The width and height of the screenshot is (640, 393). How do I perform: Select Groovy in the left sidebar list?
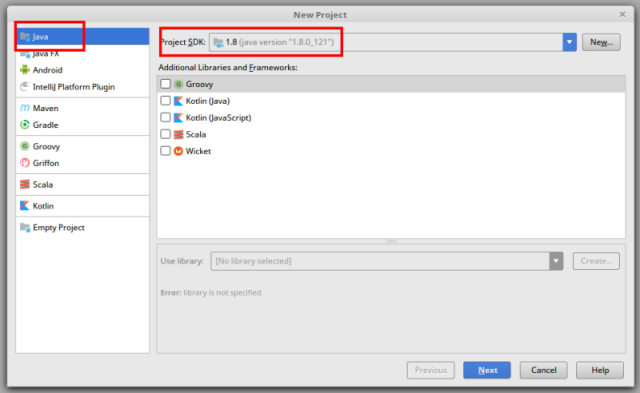(x=82, y=146)
